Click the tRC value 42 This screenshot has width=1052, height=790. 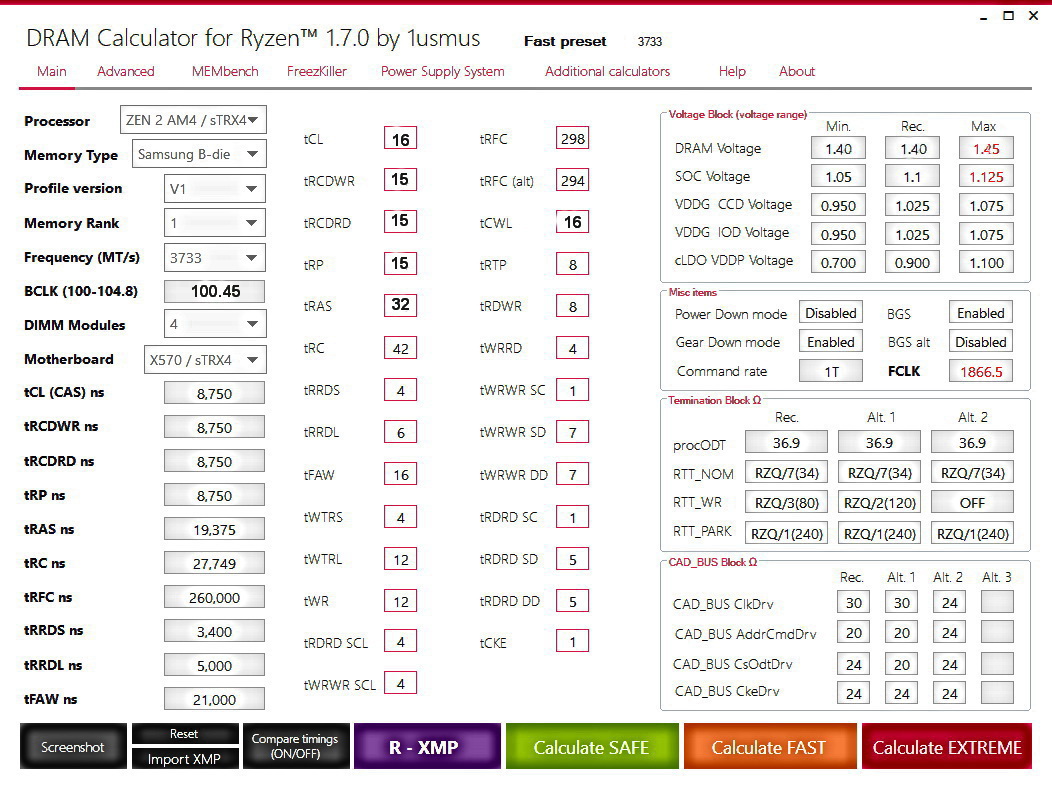[401, 348]
